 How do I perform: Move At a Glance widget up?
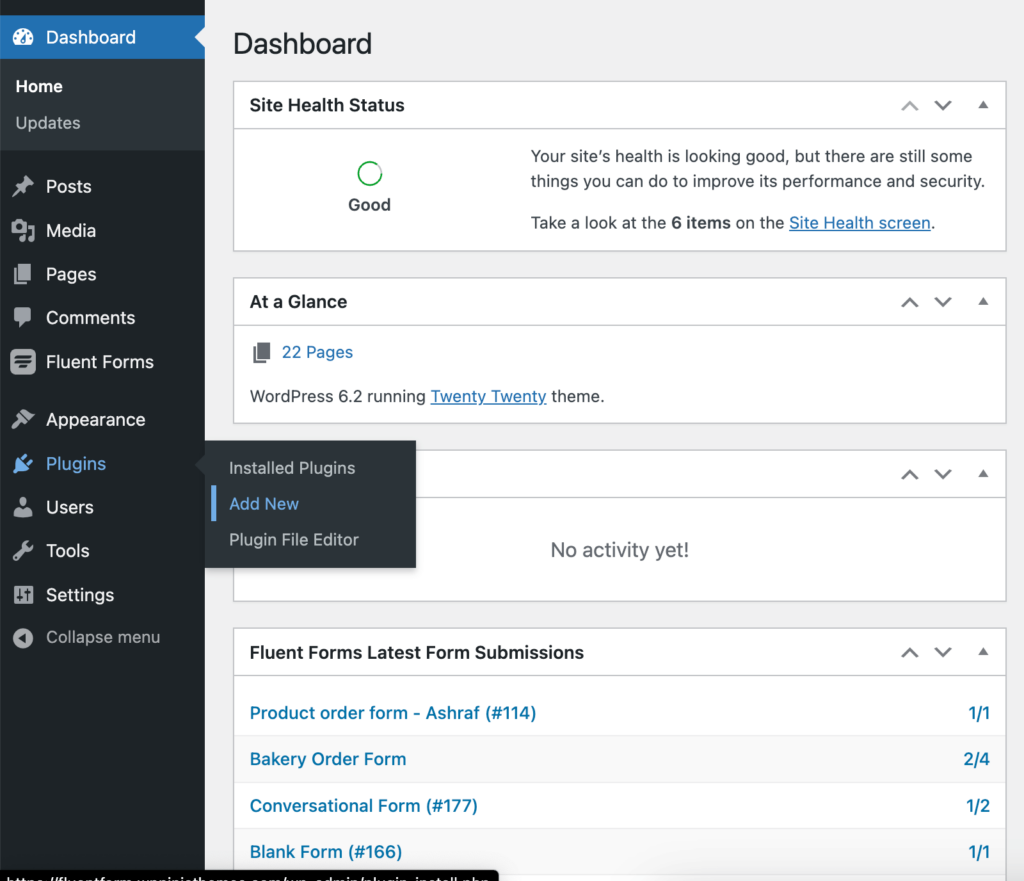point(909,301)
